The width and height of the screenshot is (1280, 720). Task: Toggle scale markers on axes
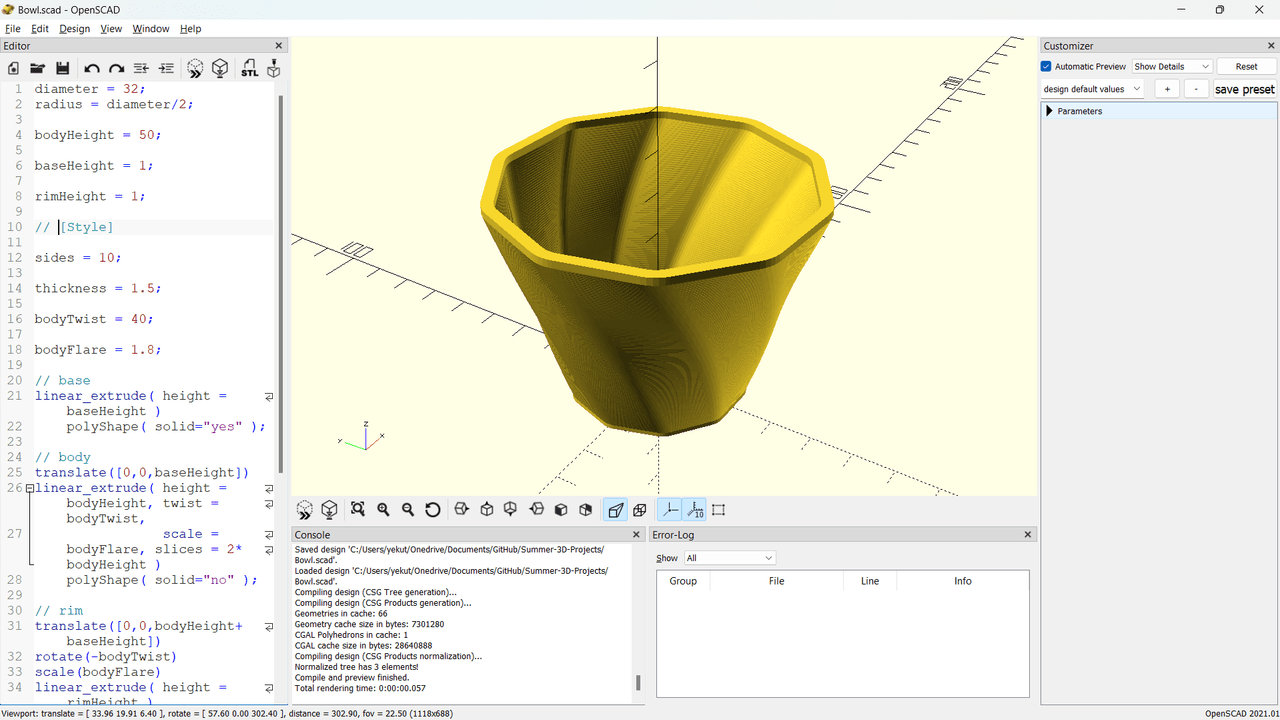[695, 510]
